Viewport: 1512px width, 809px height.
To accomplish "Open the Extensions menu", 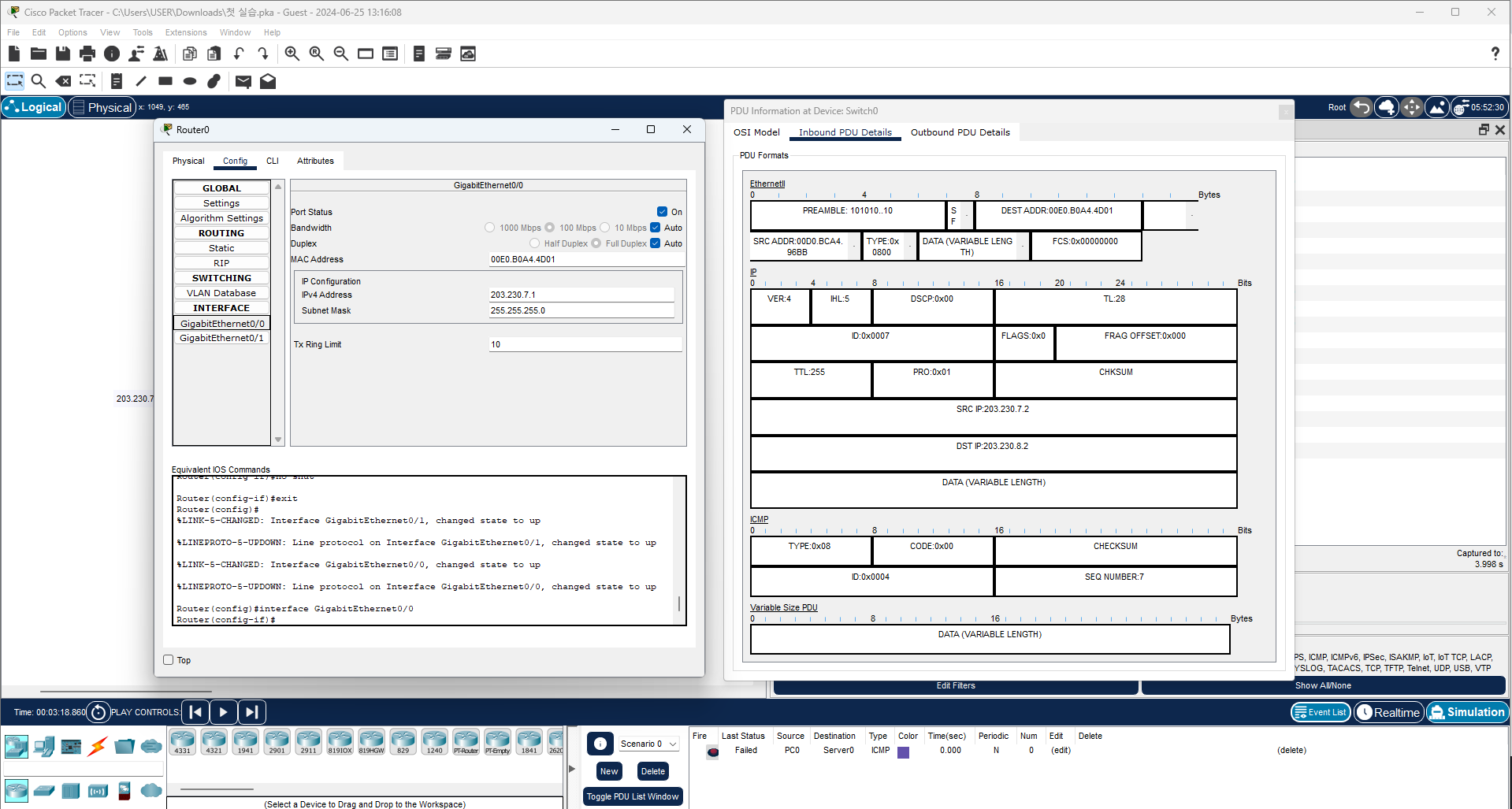I will [186, 32].
